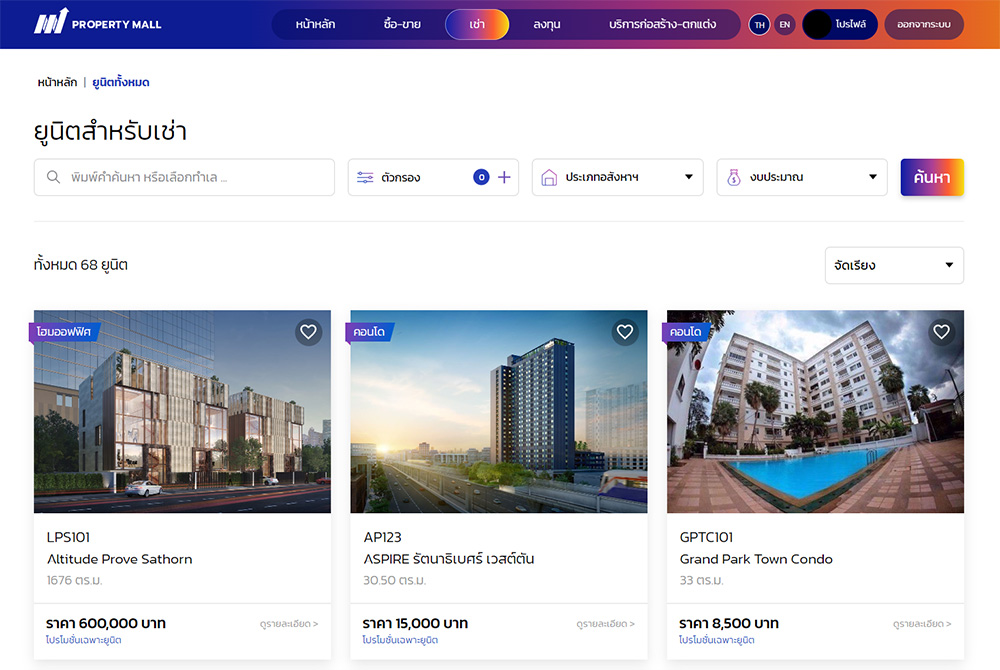Click the คอนโด tag on GPTC101
This screenshot has width=1000, height=670.
click(686, 331)
